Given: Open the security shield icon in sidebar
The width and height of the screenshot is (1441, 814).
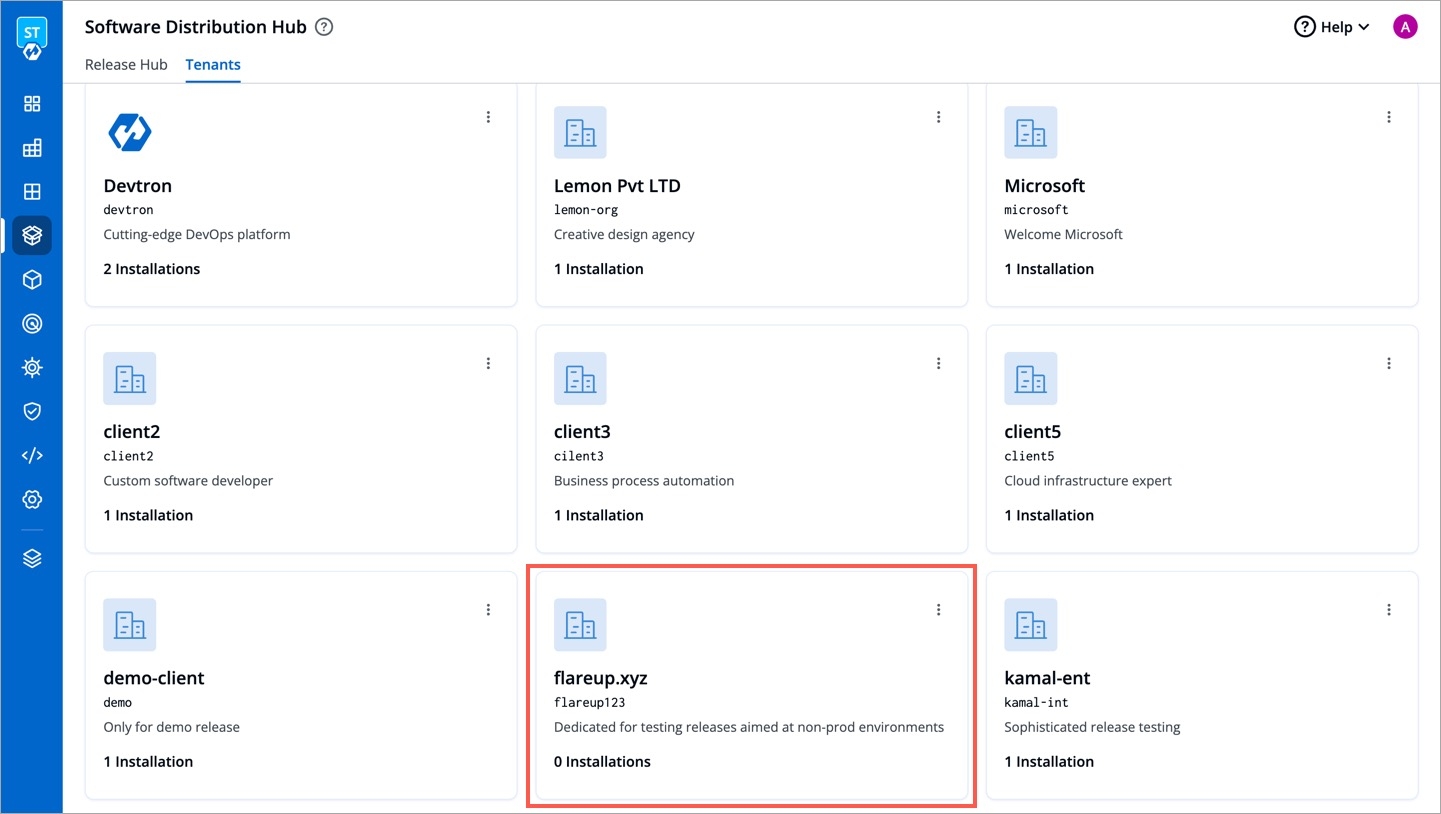Looking at the screenshot, I should 32,411.
